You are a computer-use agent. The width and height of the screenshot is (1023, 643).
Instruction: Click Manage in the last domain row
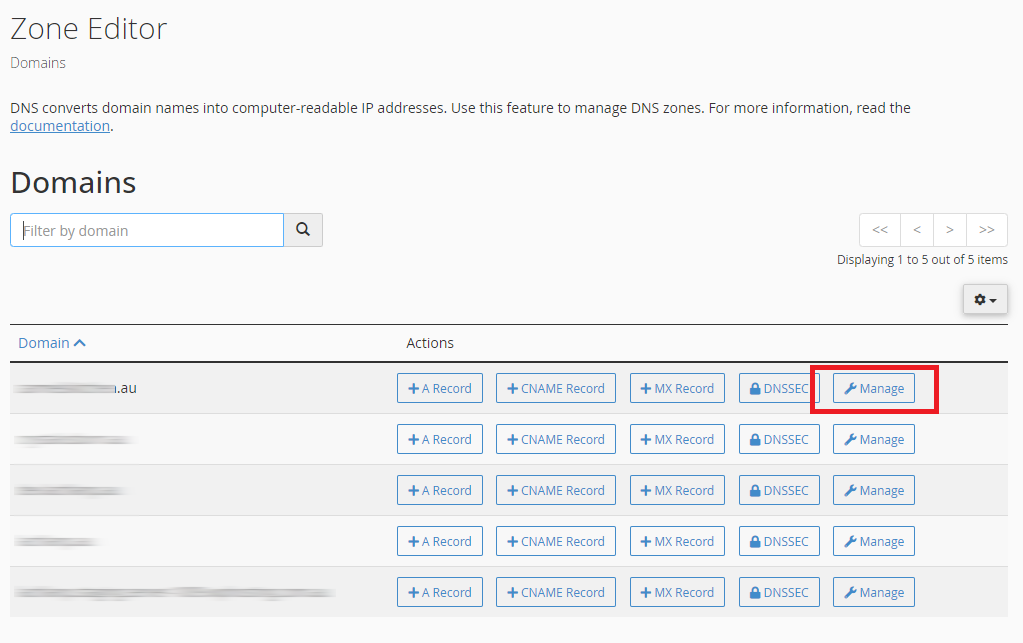pyautogui.click(x=873, y=593)
